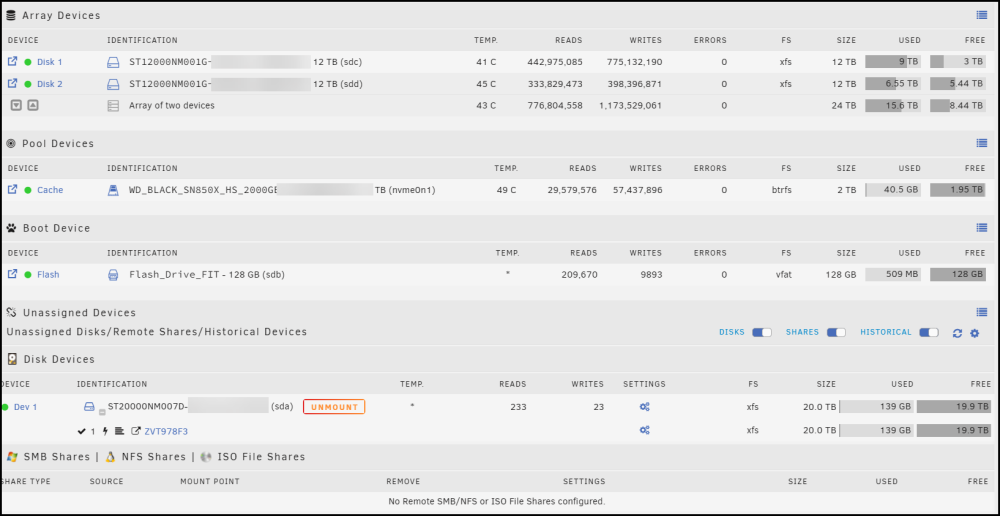
Task: Open the ZVT978F3 partition link
Action: click(x=166, y=432)
